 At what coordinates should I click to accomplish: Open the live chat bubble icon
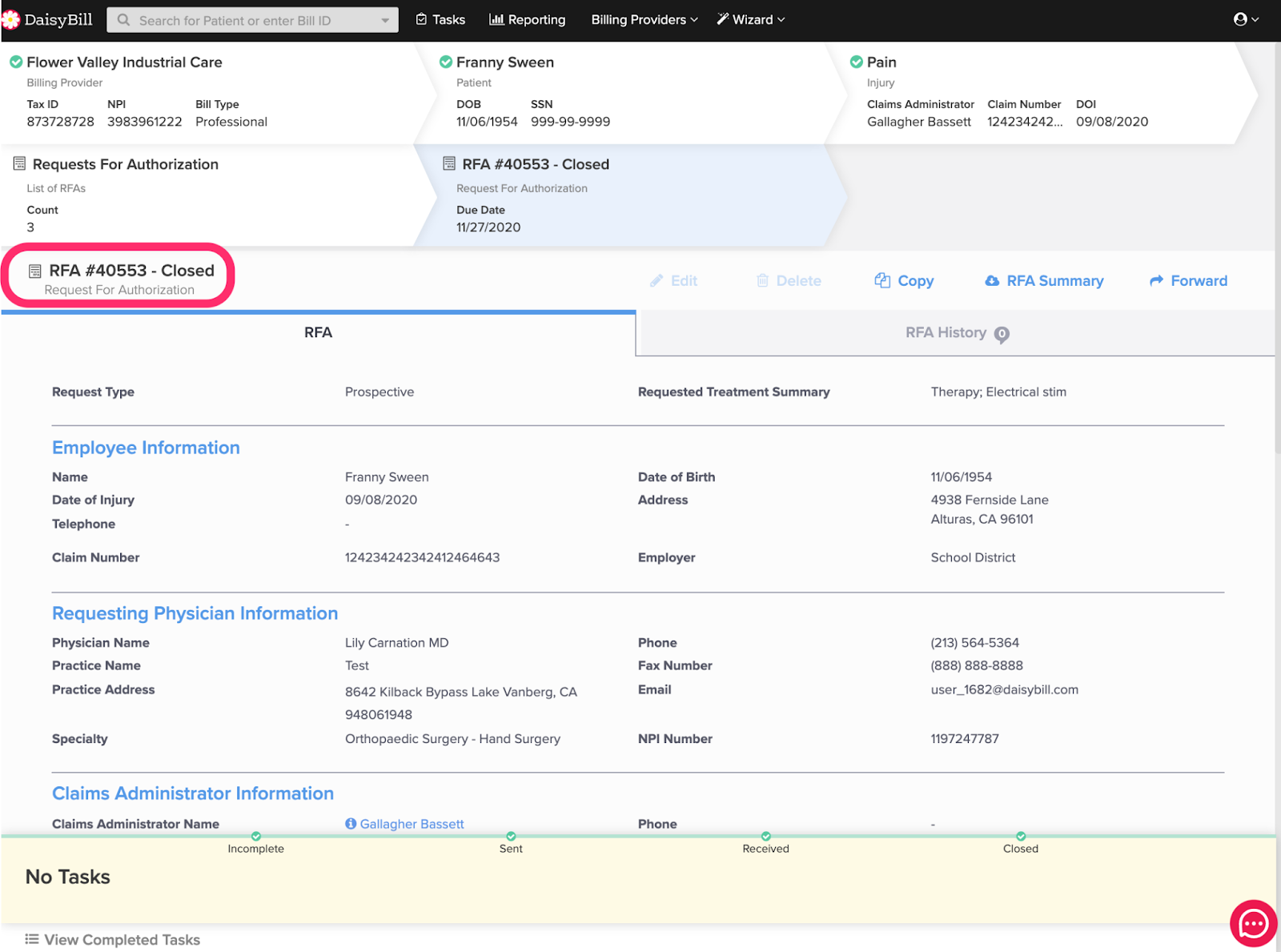tap(1252, 924)
